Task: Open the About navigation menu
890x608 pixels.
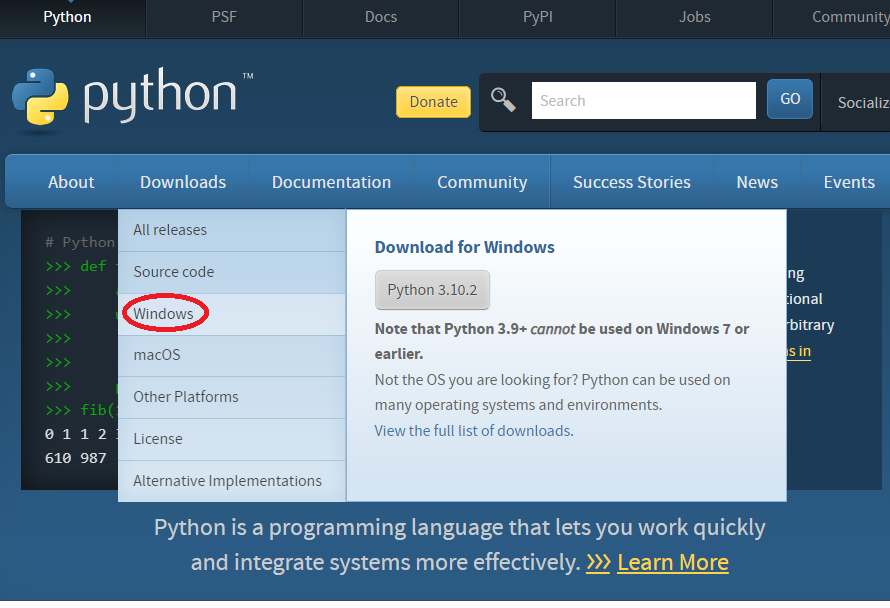Action: pyautogui.click(x=71, y=182)
